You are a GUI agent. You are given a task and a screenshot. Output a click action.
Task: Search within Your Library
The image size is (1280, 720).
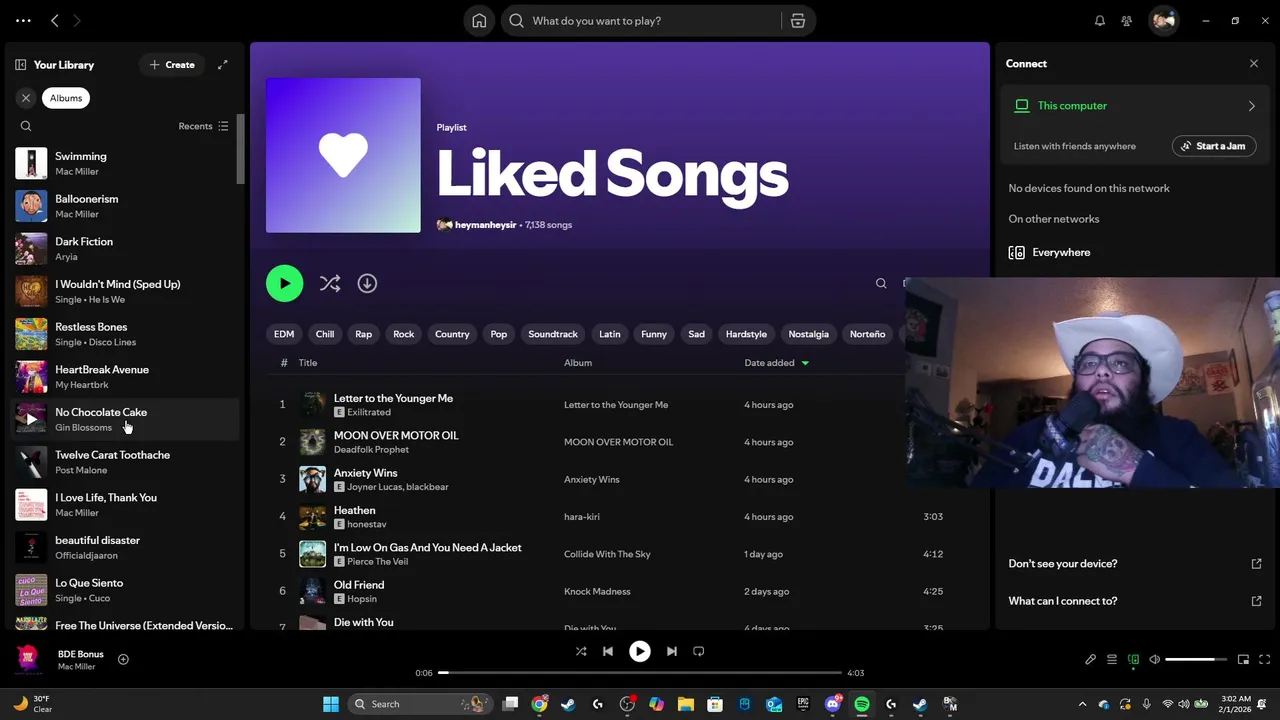[x=26, y=126]
